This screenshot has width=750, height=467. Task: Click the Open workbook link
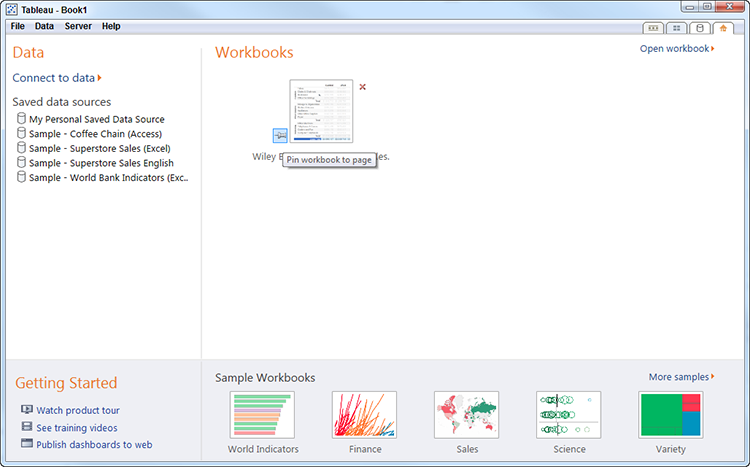pyautogui.click(x=677, y=49)
